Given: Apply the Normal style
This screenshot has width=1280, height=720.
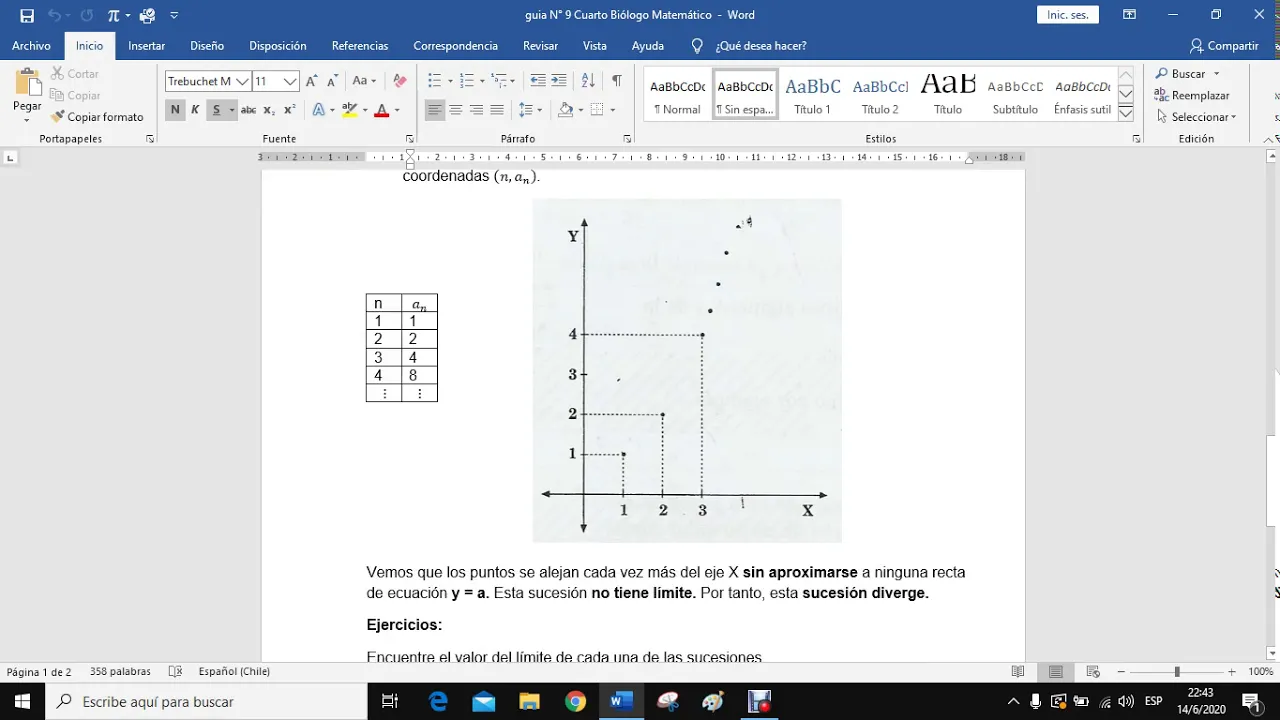Looking at the screenshot, I should click(x=678, y=95).
